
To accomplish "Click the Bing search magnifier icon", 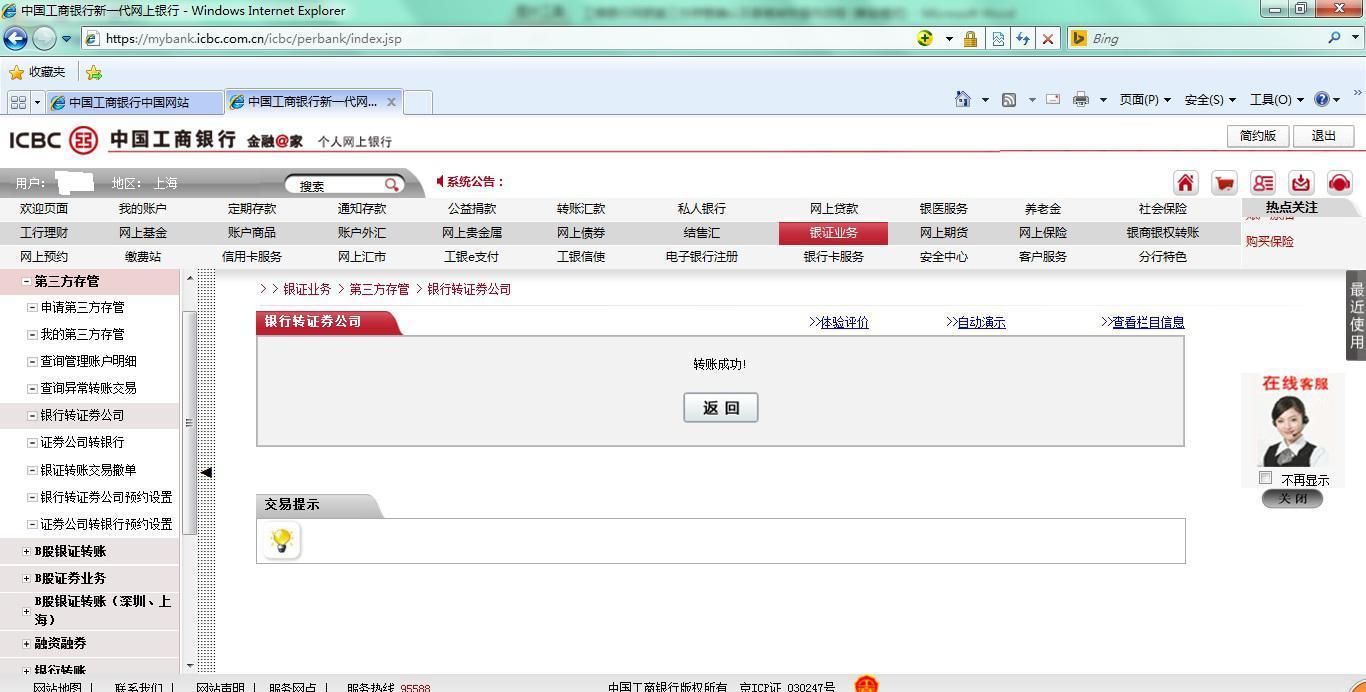I will pyautogui.click(x=1335, y=38).
